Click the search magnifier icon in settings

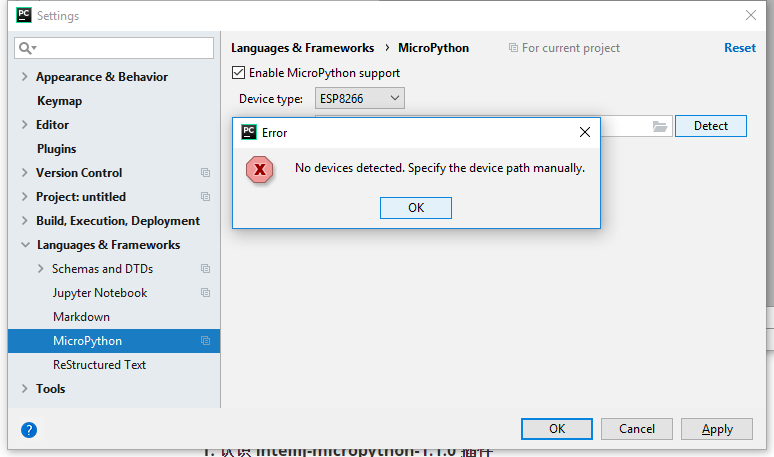tap(27, 48)
